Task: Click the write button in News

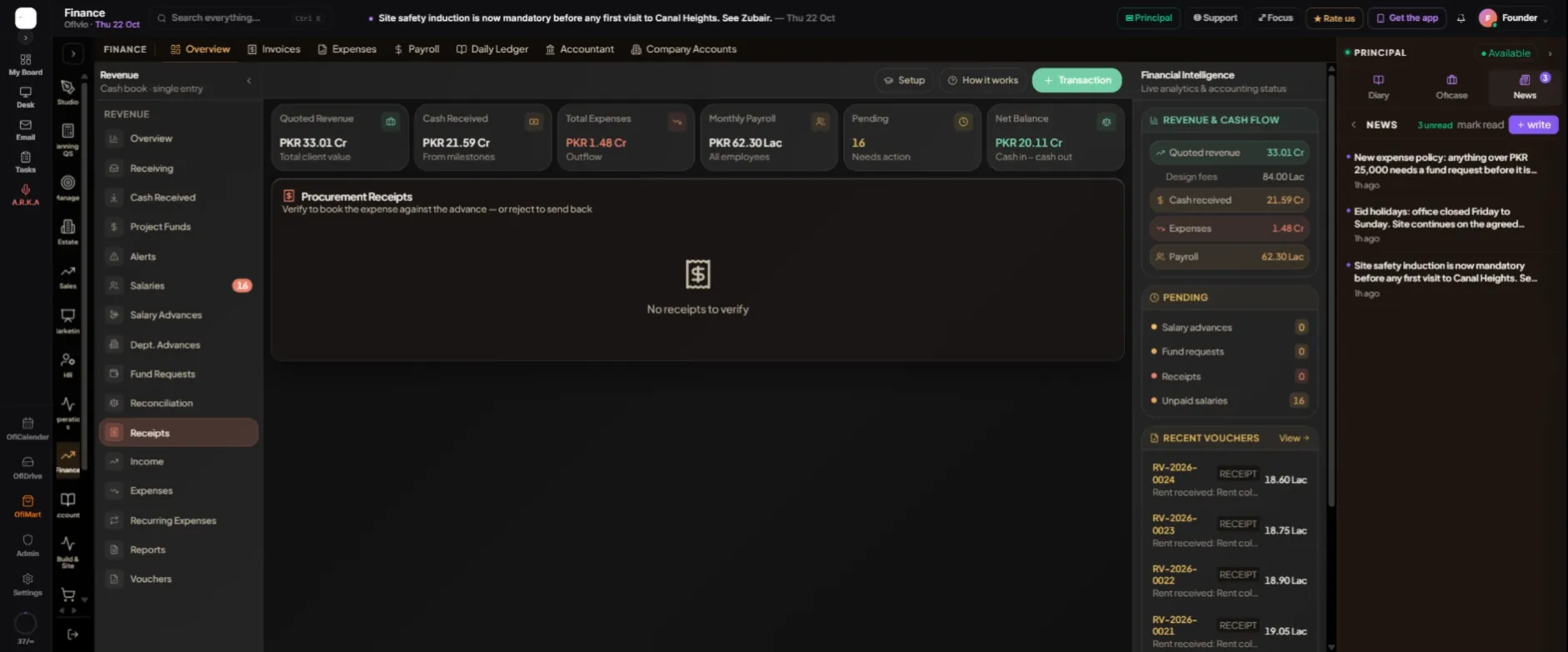Action: tap(1534, 125)
